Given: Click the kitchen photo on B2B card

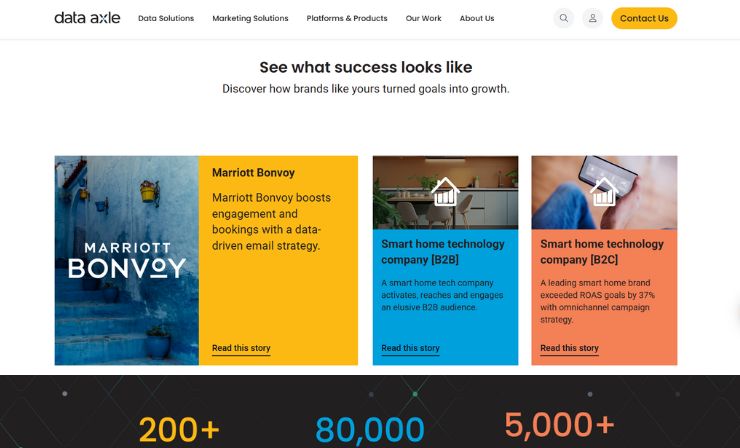Looking at the screenshot, I should [445, 193].
